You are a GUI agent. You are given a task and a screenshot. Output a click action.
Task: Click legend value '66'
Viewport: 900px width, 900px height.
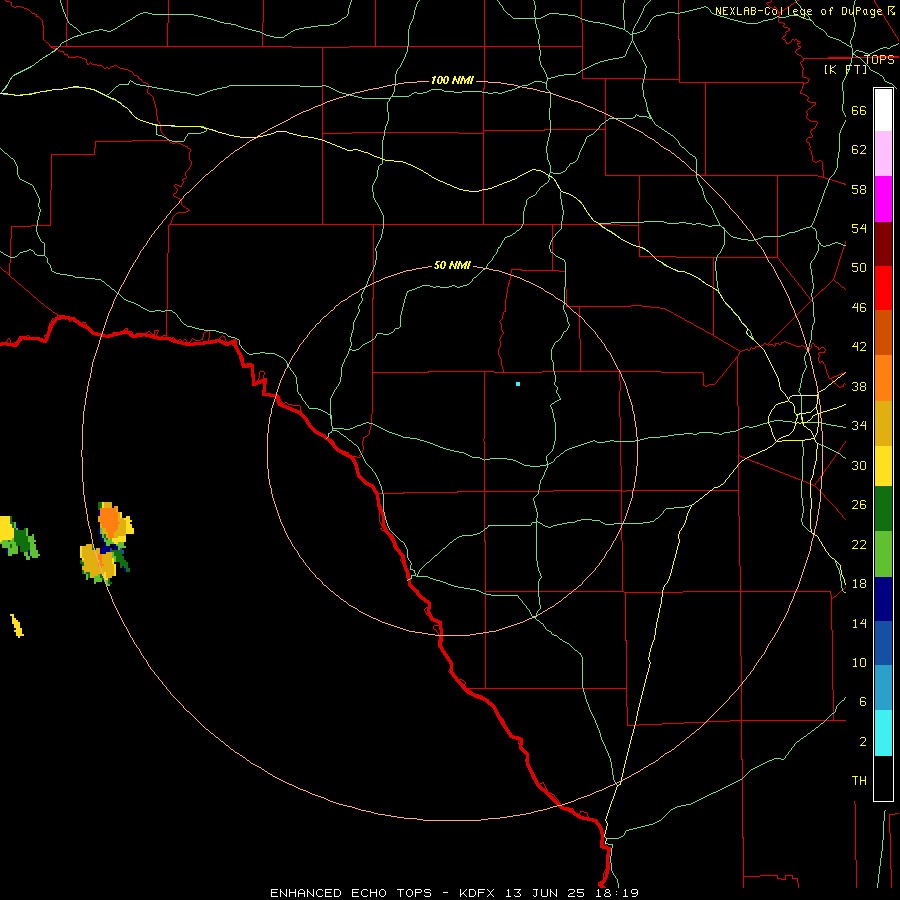859,110
